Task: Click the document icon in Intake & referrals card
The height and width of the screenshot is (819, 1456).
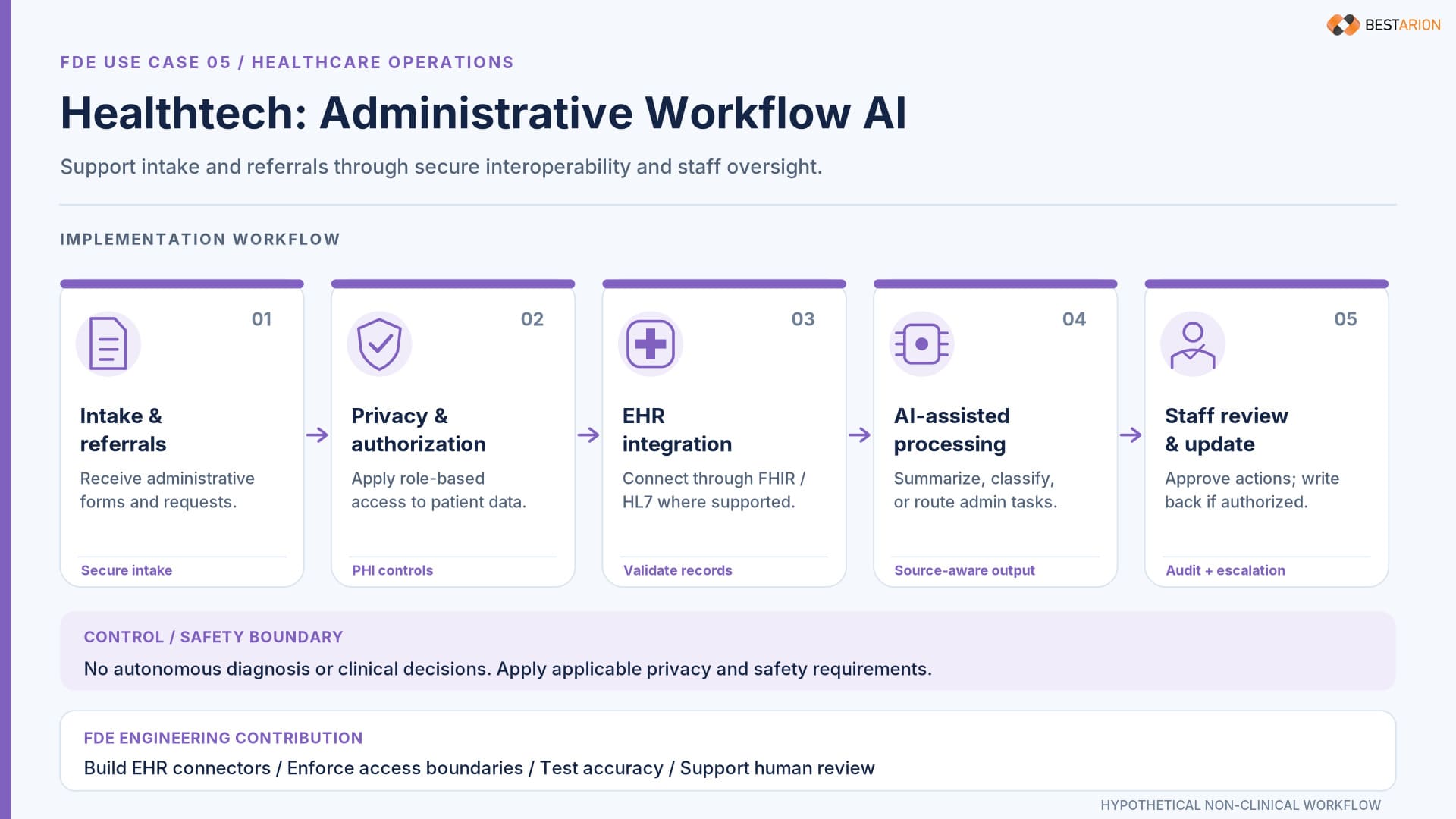Action: tap(108, 344)
